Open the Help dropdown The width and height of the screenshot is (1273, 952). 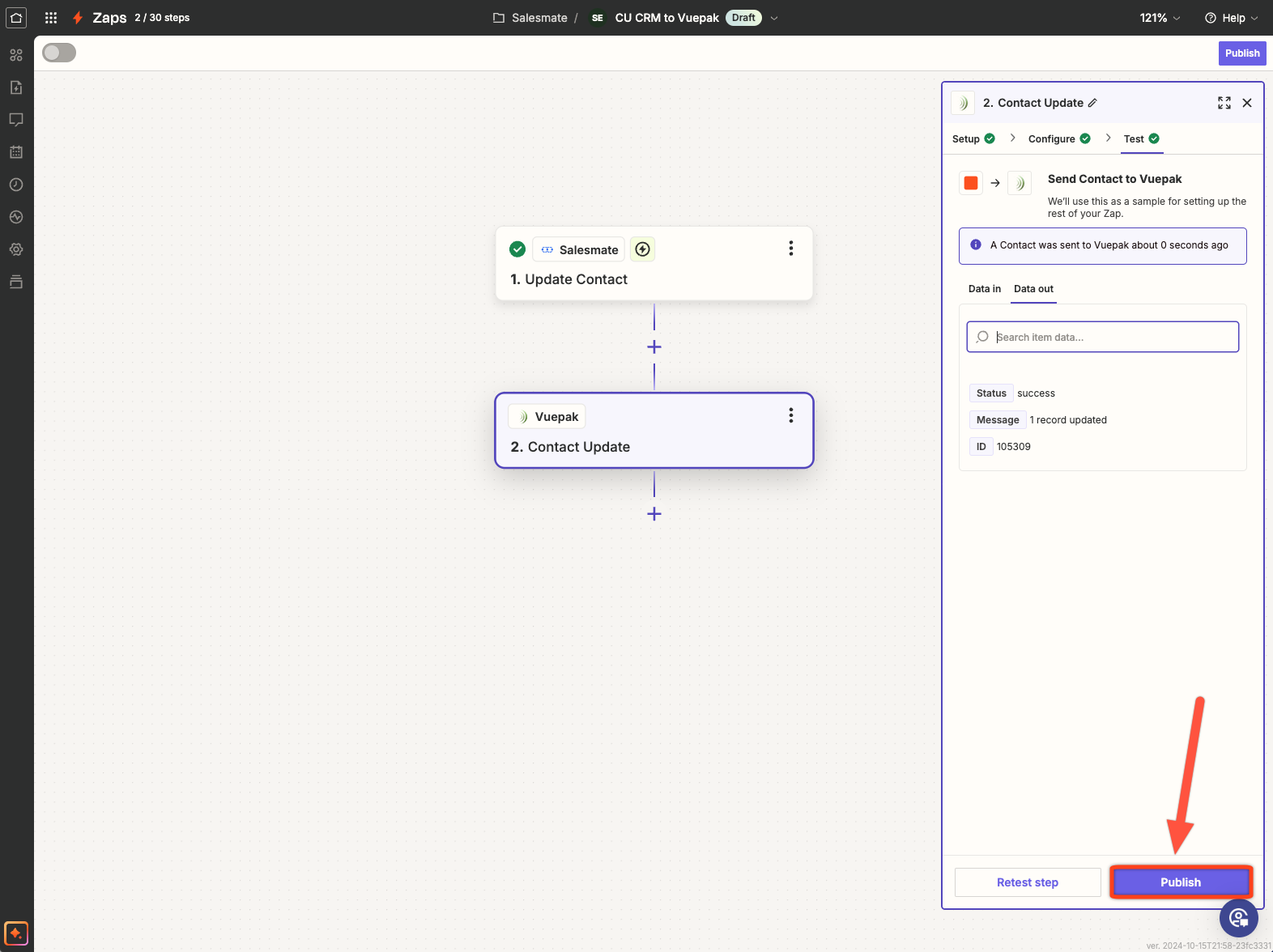[x=1232, y=18]
